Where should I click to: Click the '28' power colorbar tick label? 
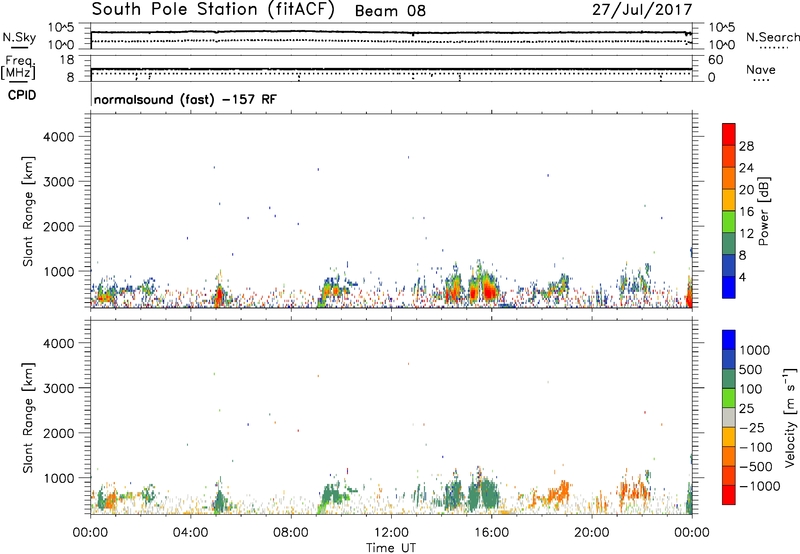(x=746, y=146)
